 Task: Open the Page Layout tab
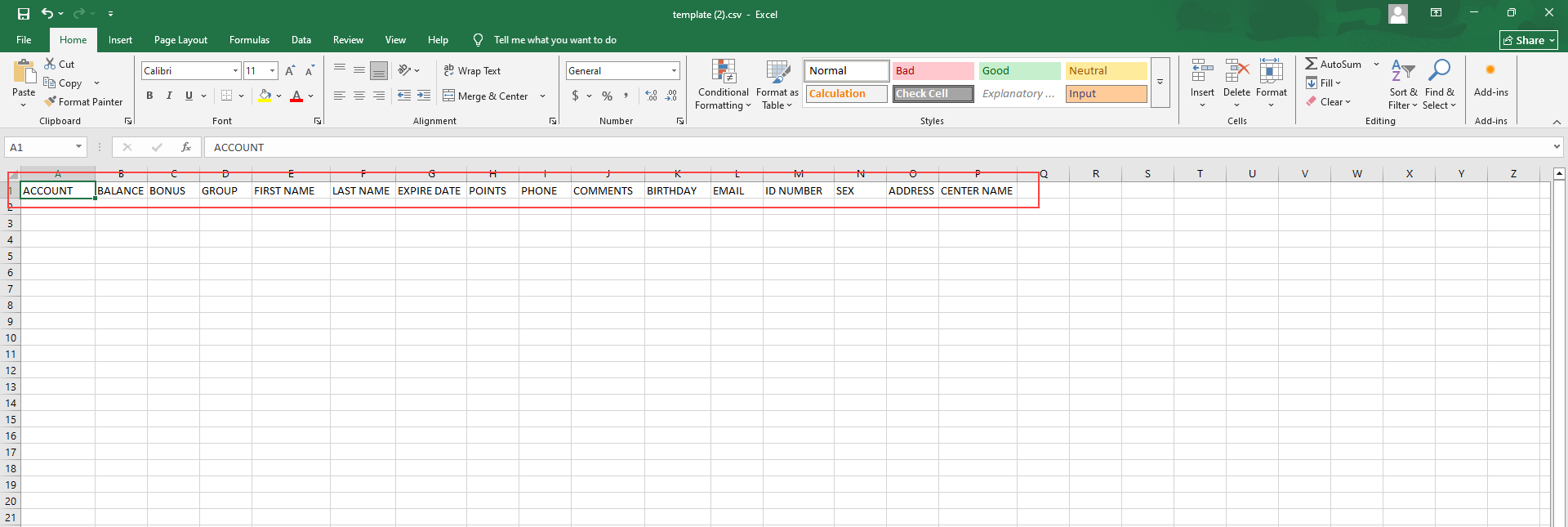click(x=180, y=40)
